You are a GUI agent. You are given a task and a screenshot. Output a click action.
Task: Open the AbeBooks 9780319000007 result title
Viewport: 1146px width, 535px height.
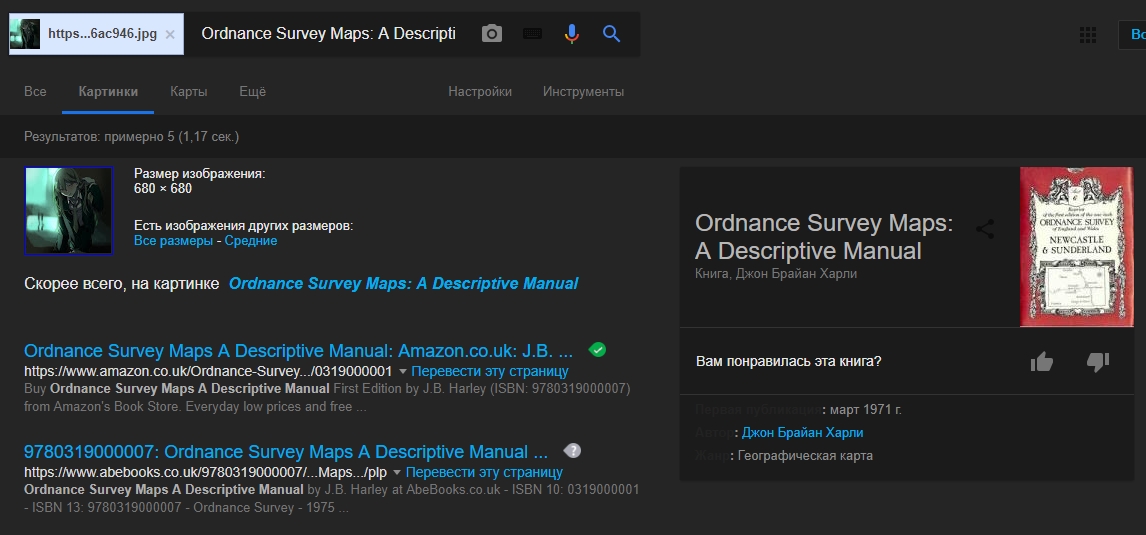click(x=286, y=451)
